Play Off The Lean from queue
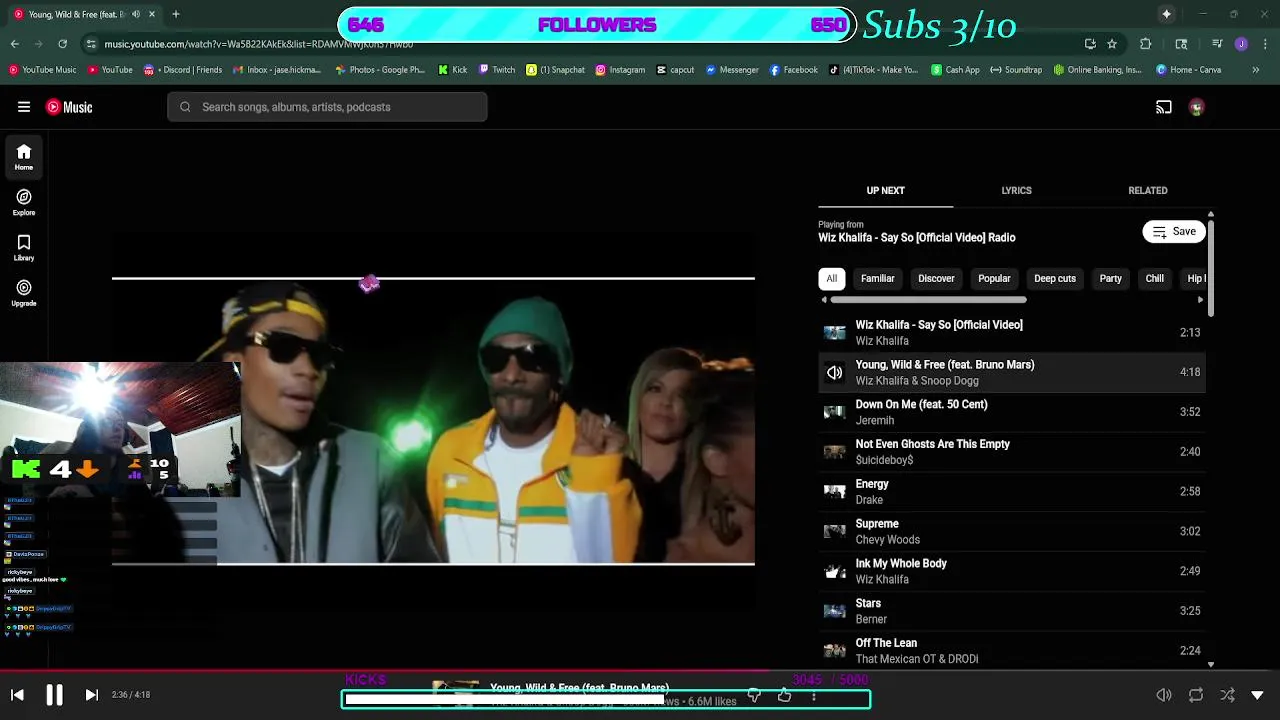The height and width of the screenshot is (720, 1280). coord(1012,651)
